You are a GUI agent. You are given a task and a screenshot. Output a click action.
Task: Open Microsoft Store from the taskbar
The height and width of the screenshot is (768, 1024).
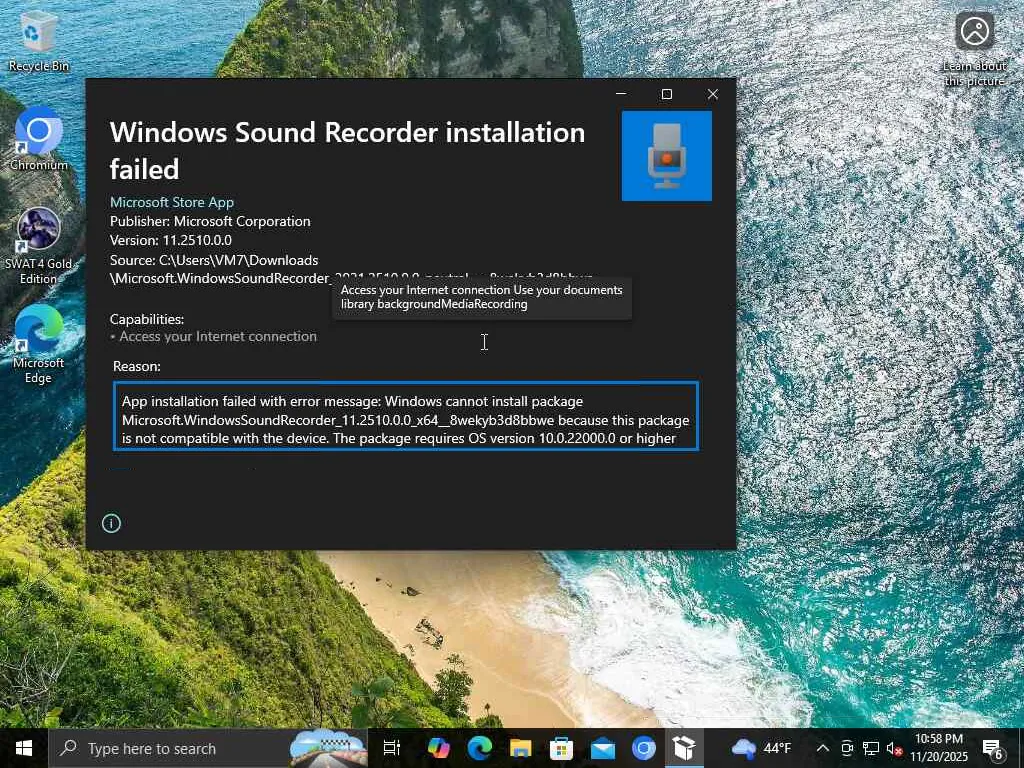coord(561,748)
